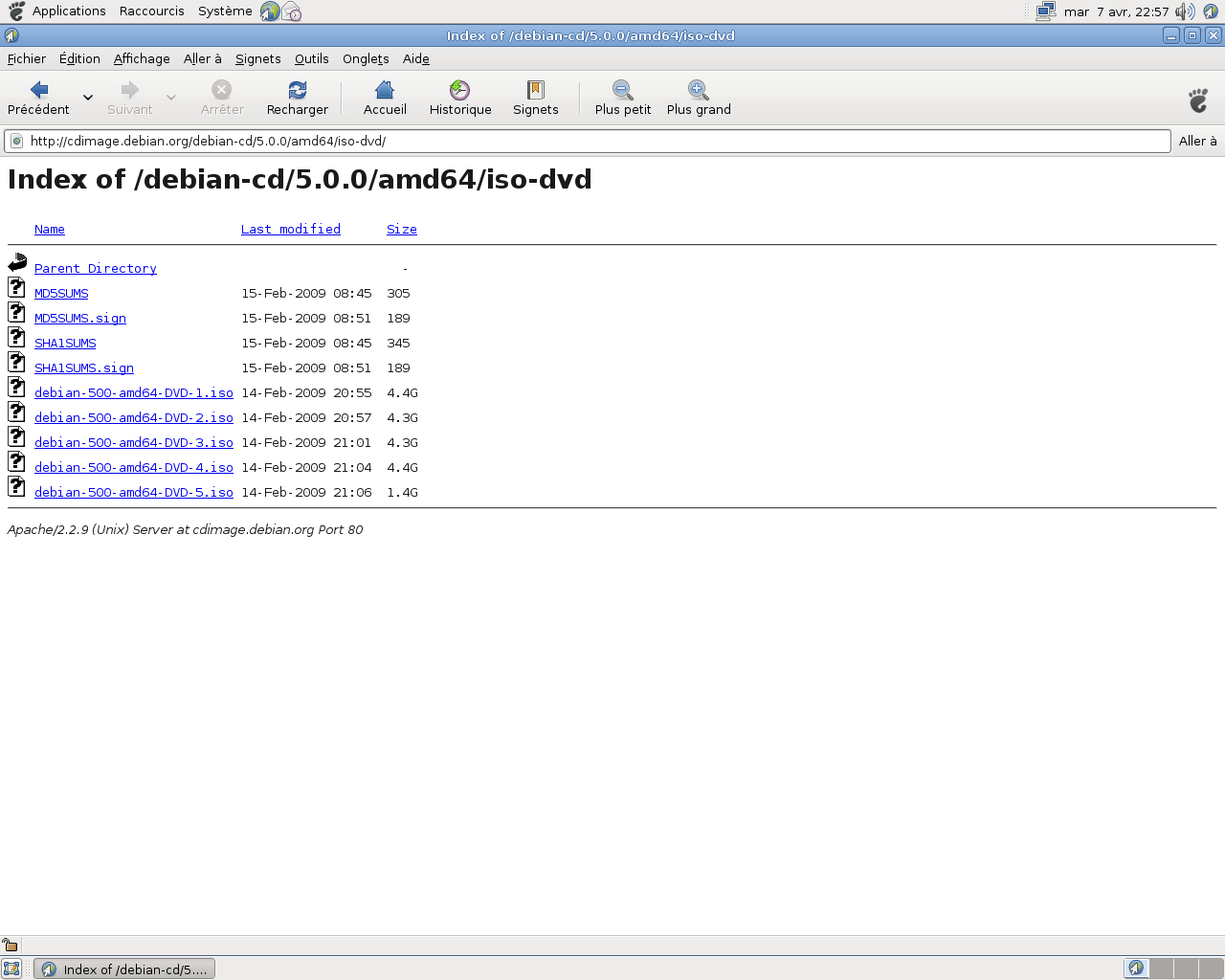The image size is (1225, 980).
Task: Reload page with Recharger icon
Action: pos(298,90)
